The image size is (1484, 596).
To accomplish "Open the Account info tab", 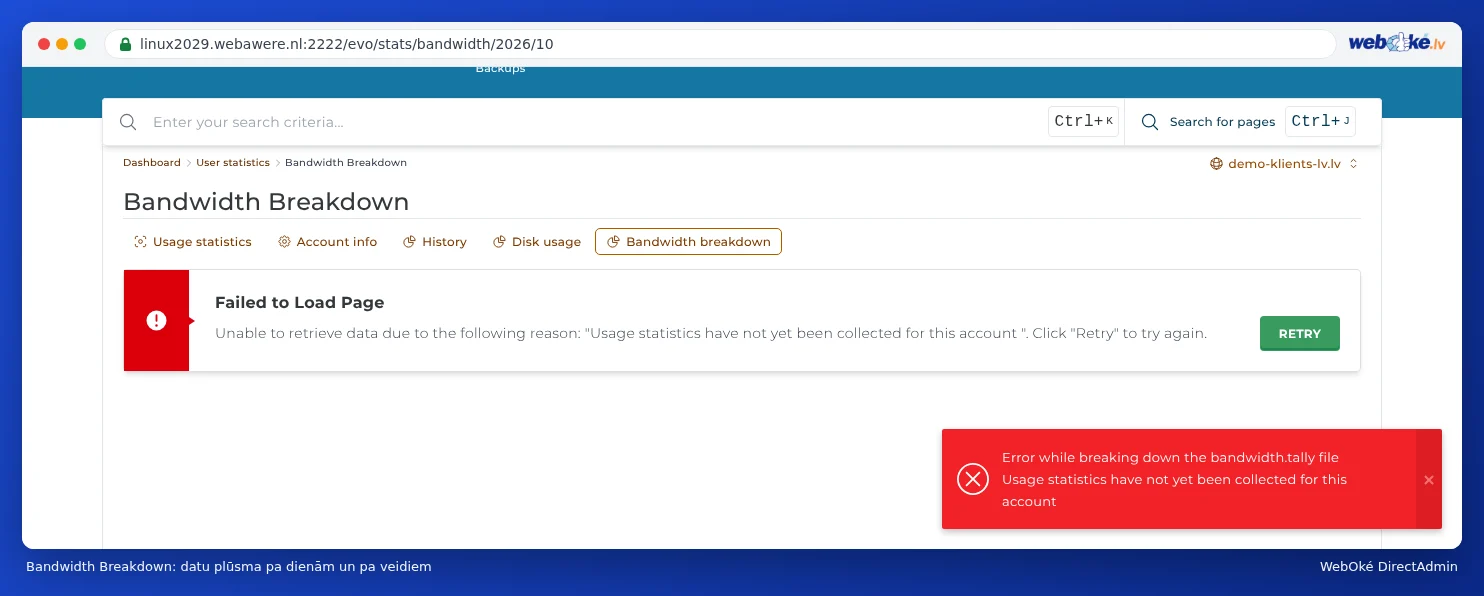I will (x=328, y=242).
